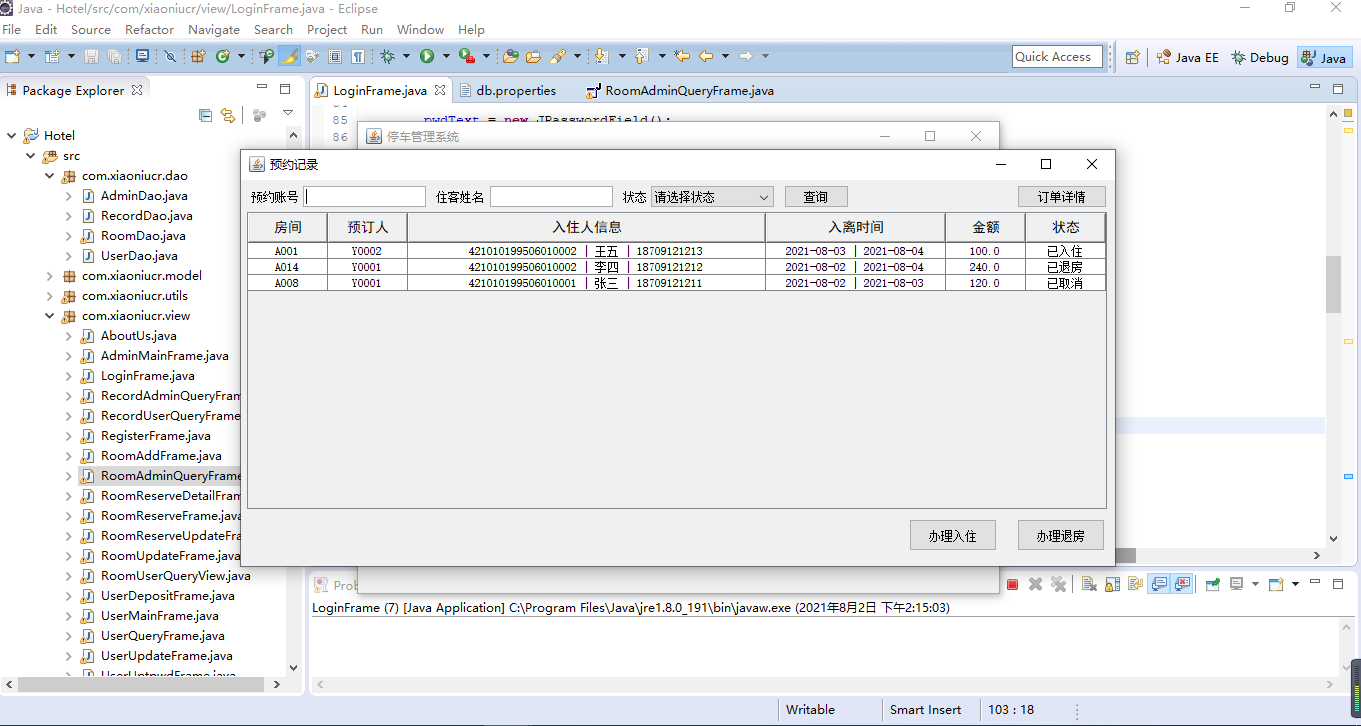
Task: Launch Debug with the bug icon
Action: click(x=387, y=57)
